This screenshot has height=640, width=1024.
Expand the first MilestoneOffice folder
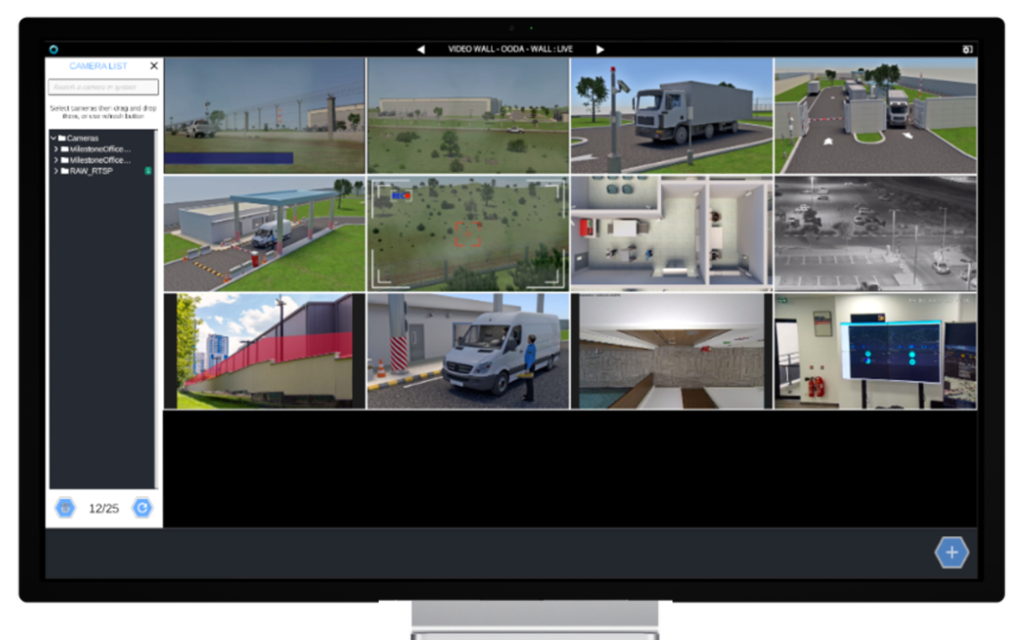(56, 149)
